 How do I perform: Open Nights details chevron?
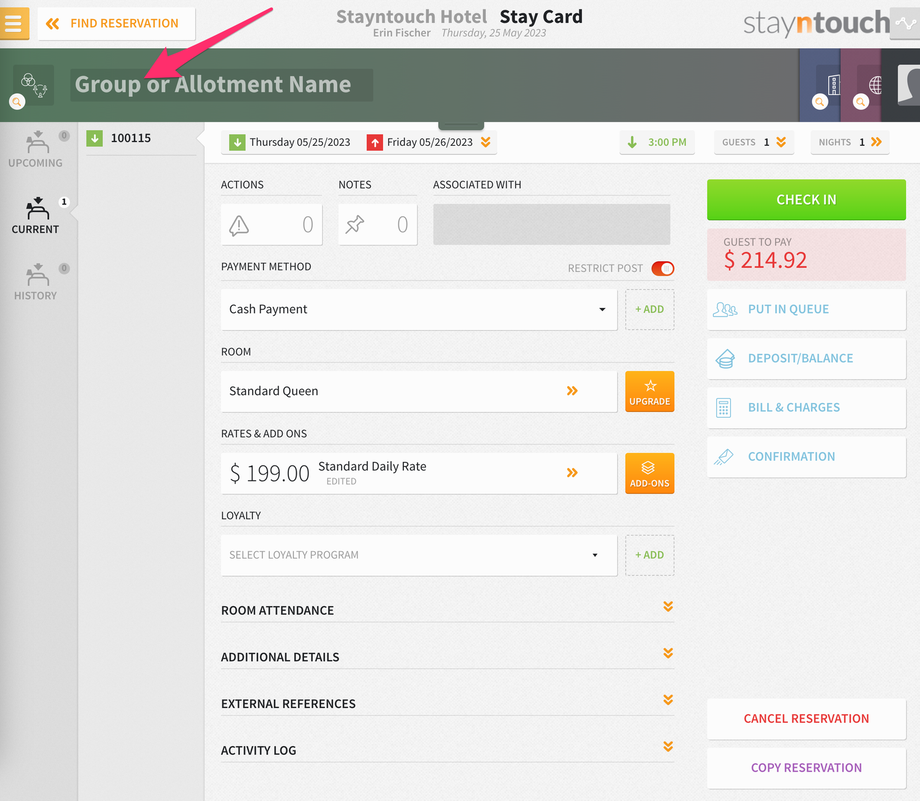[877, 142]
